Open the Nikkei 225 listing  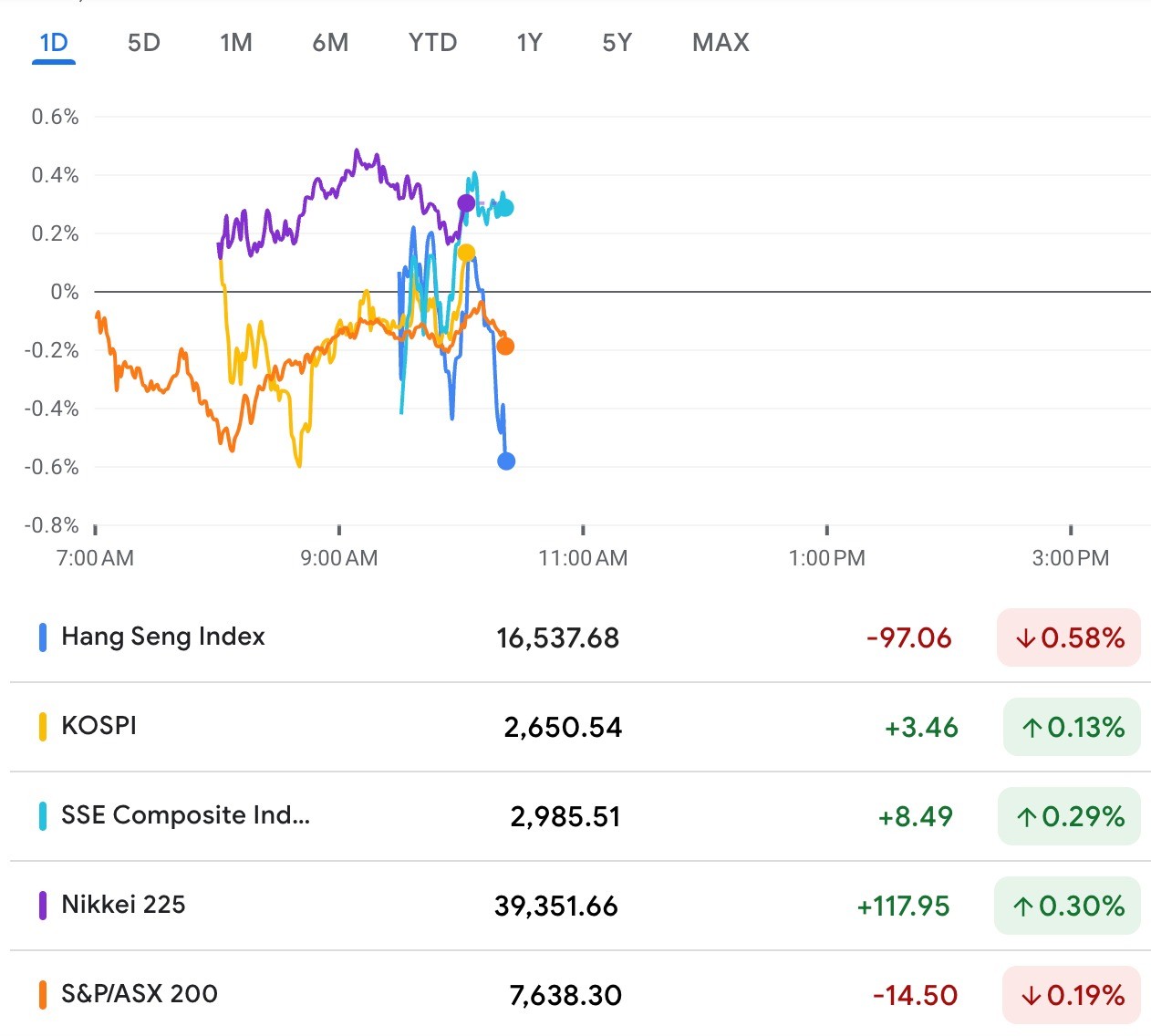click(123, 905)
